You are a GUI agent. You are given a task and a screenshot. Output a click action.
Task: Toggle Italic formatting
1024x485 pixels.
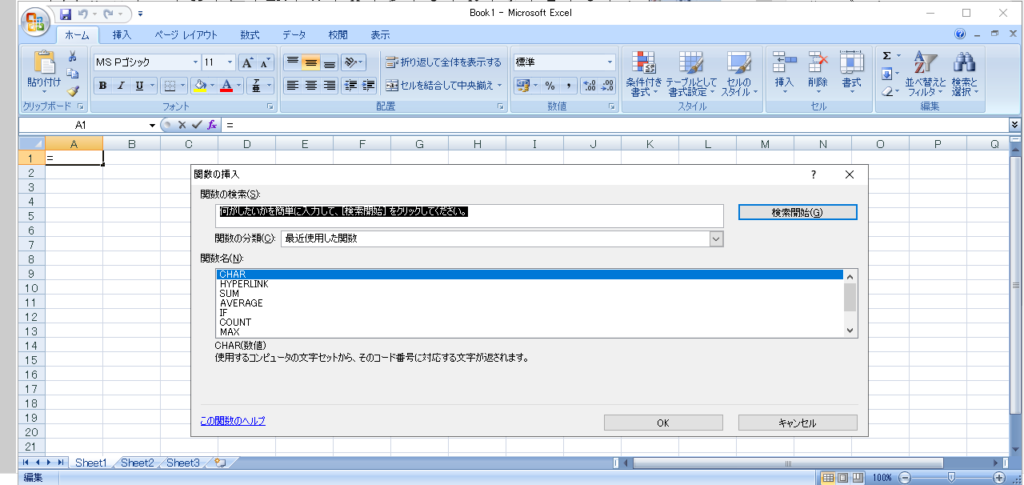coord(121,86)
